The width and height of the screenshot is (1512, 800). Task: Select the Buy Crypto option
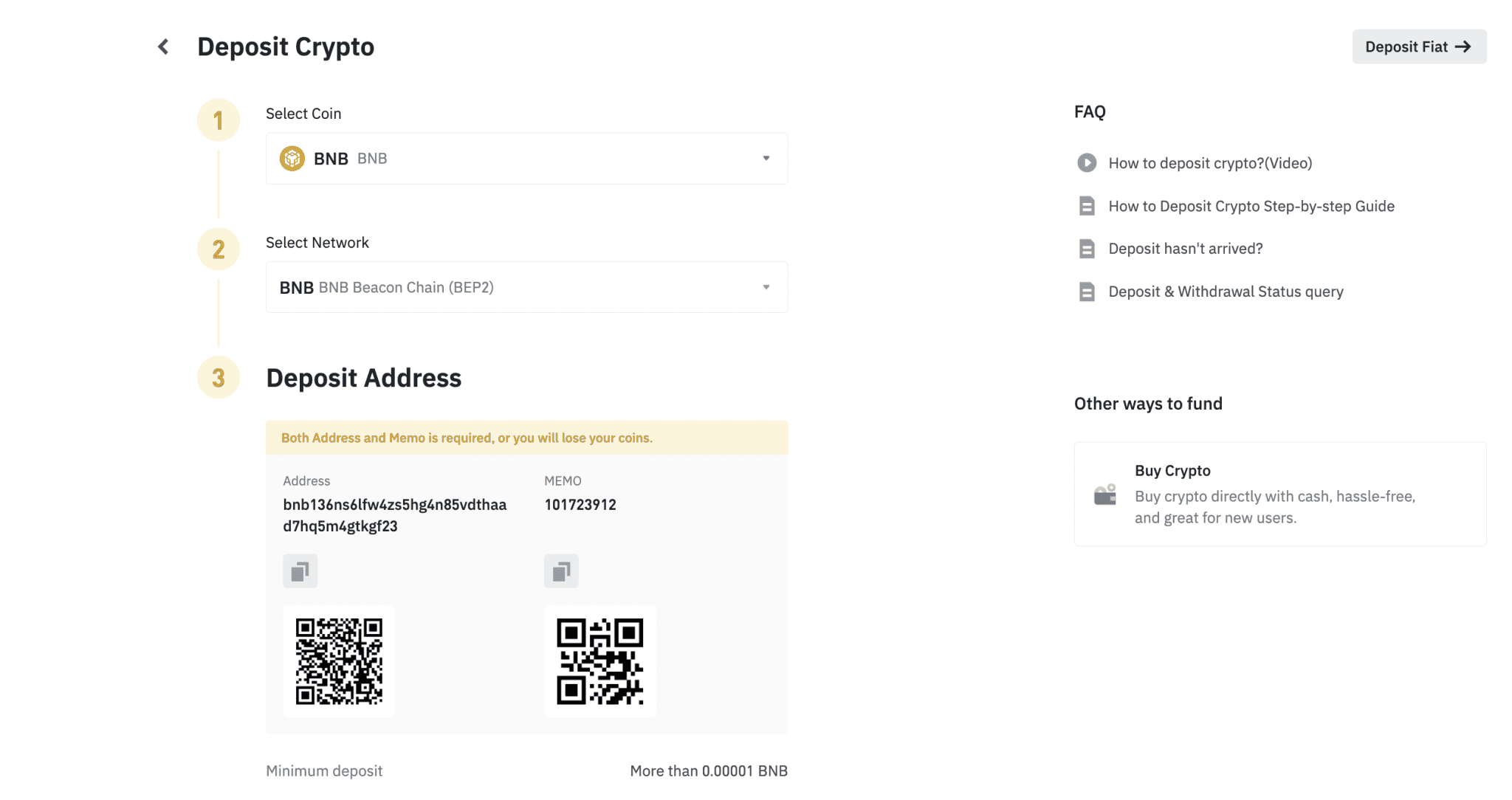pyautogui.click(x=1279, y=494)
